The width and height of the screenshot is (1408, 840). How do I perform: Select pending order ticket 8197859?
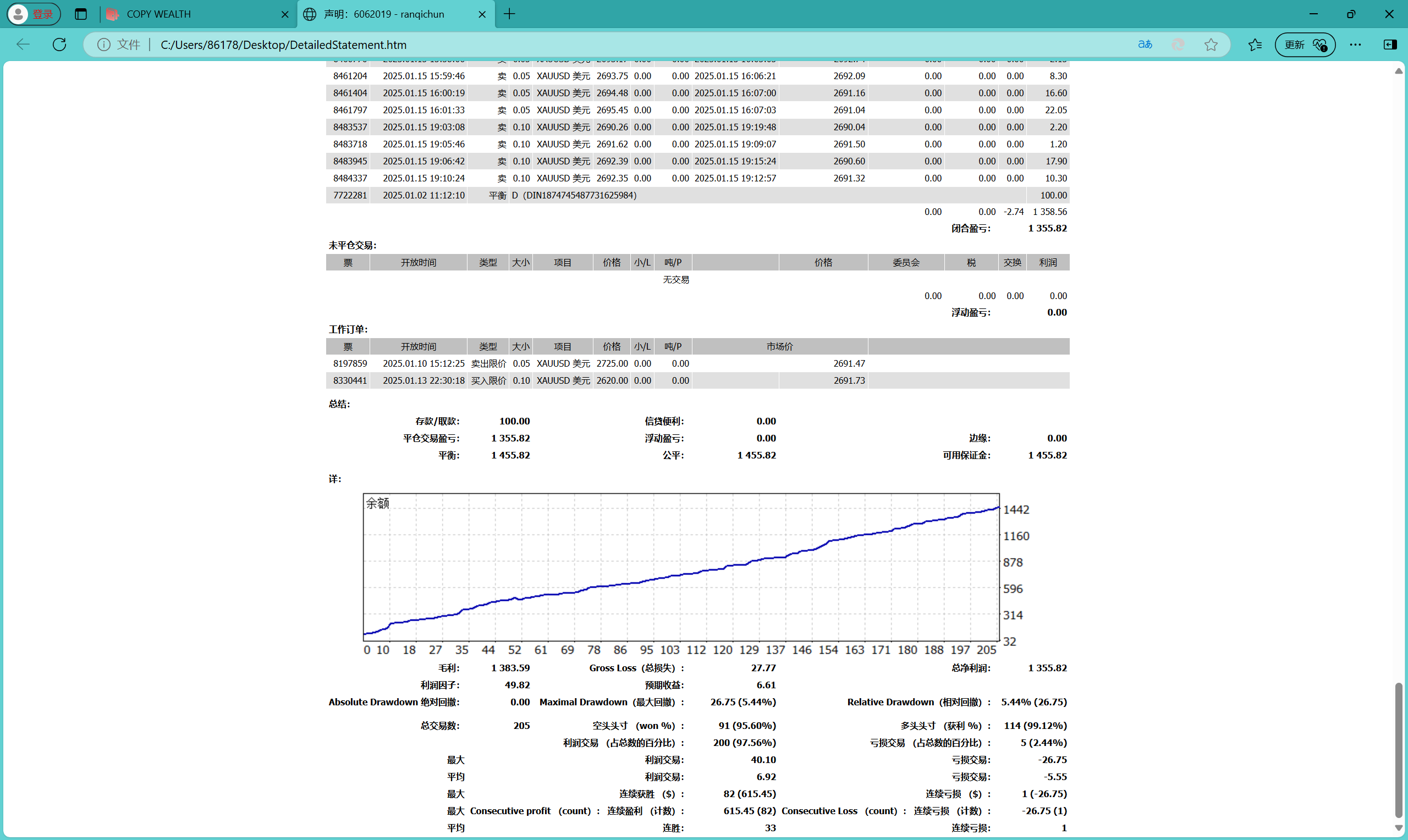tap(350, 363)
